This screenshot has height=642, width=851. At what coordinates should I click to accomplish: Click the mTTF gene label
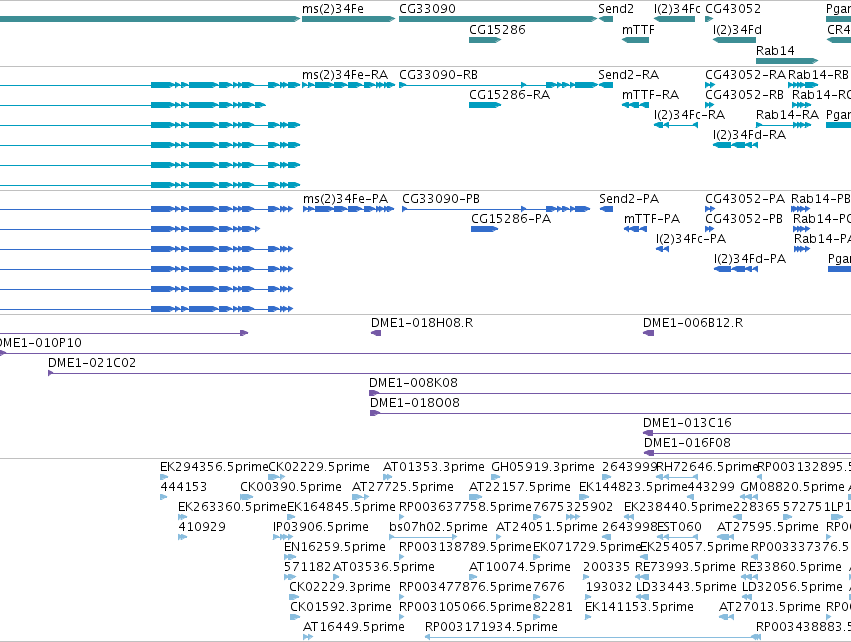point(638,29)
